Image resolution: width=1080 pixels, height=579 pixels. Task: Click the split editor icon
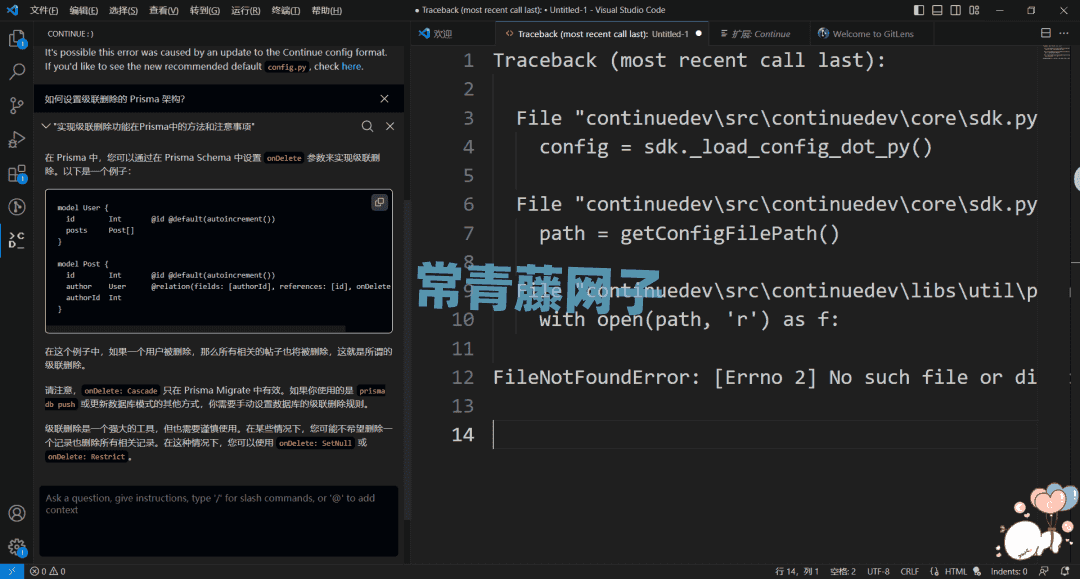pos(1046,33)
